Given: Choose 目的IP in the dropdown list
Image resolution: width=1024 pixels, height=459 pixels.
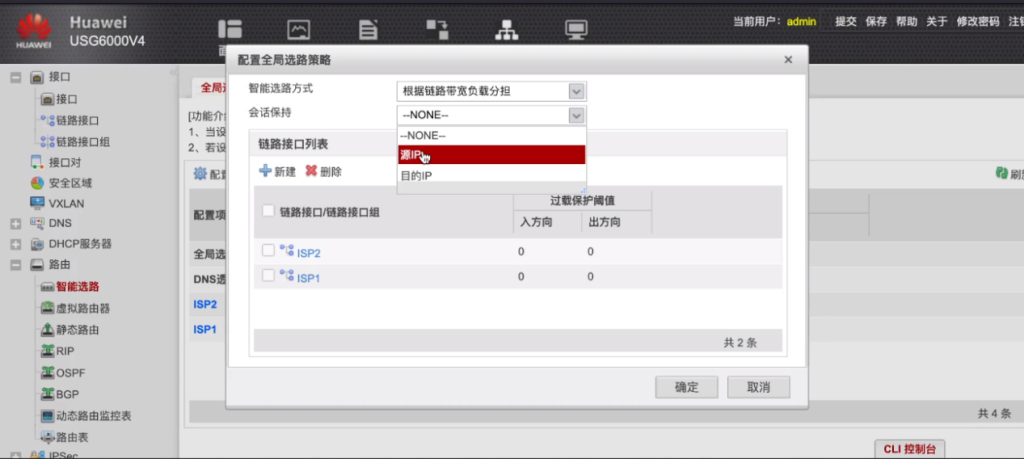Looking at the screenshot, I should pyautogui.click(x=491, y=176).
